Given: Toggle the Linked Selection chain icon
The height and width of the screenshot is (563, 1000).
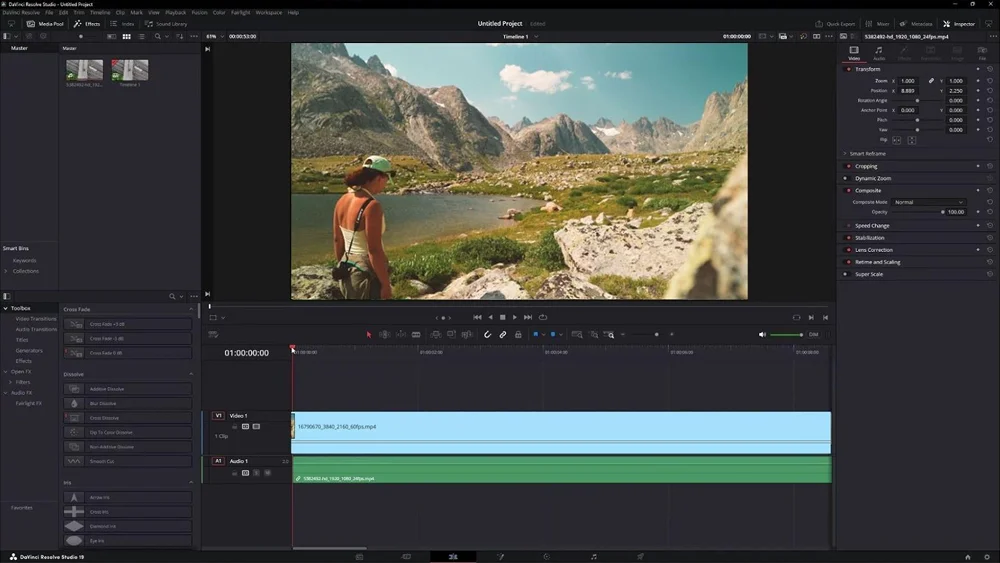Looking at the screenshot, I should [x=503, y=335].
